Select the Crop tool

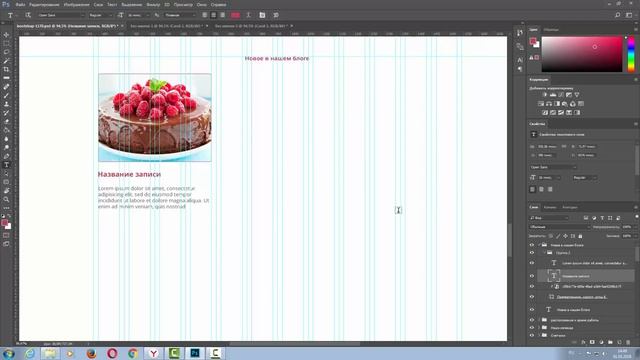pyautogui.click(x=6, y=69)
